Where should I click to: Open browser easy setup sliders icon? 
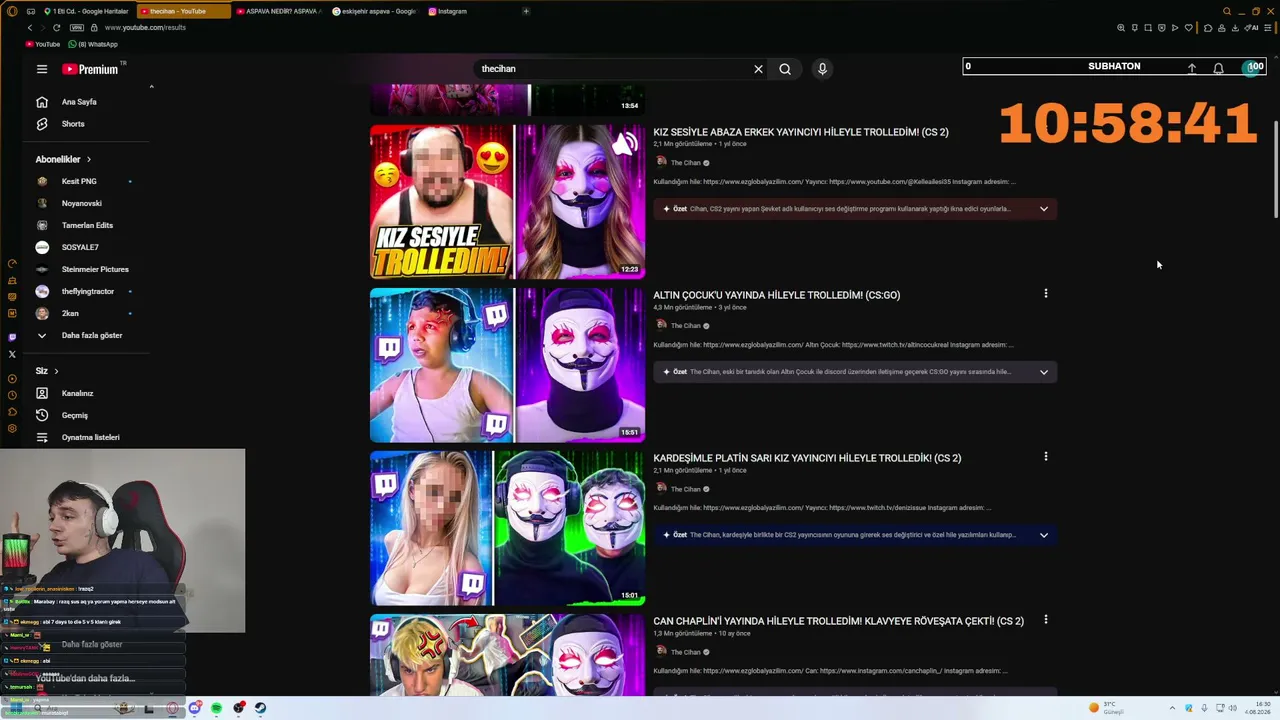pos(1268,28)
